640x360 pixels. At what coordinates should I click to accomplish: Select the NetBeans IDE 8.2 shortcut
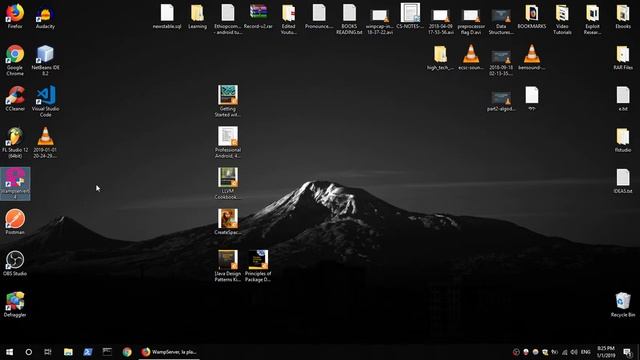45,60
